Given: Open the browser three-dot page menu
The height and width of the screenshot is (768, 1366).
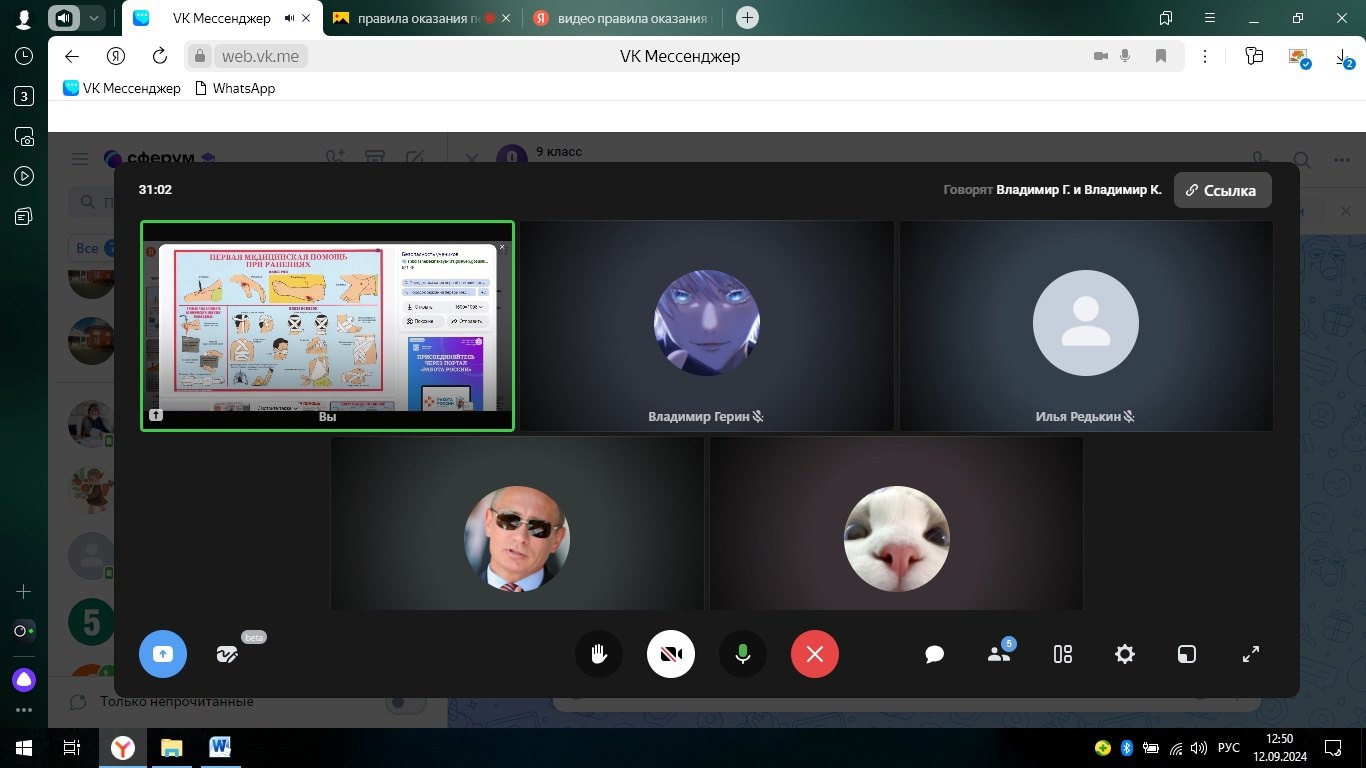Looking at the screenshot, I should [x=1205, y=56].
